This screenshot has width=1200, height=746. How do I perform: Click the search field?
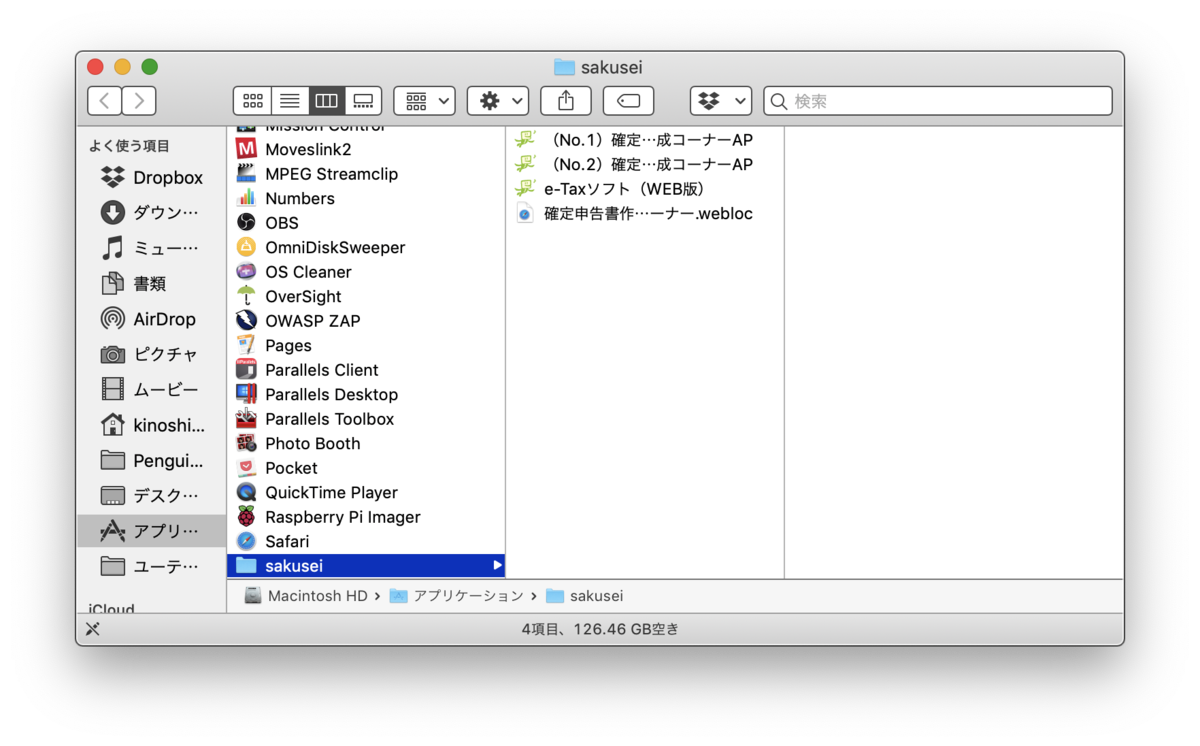coord(938,101)
